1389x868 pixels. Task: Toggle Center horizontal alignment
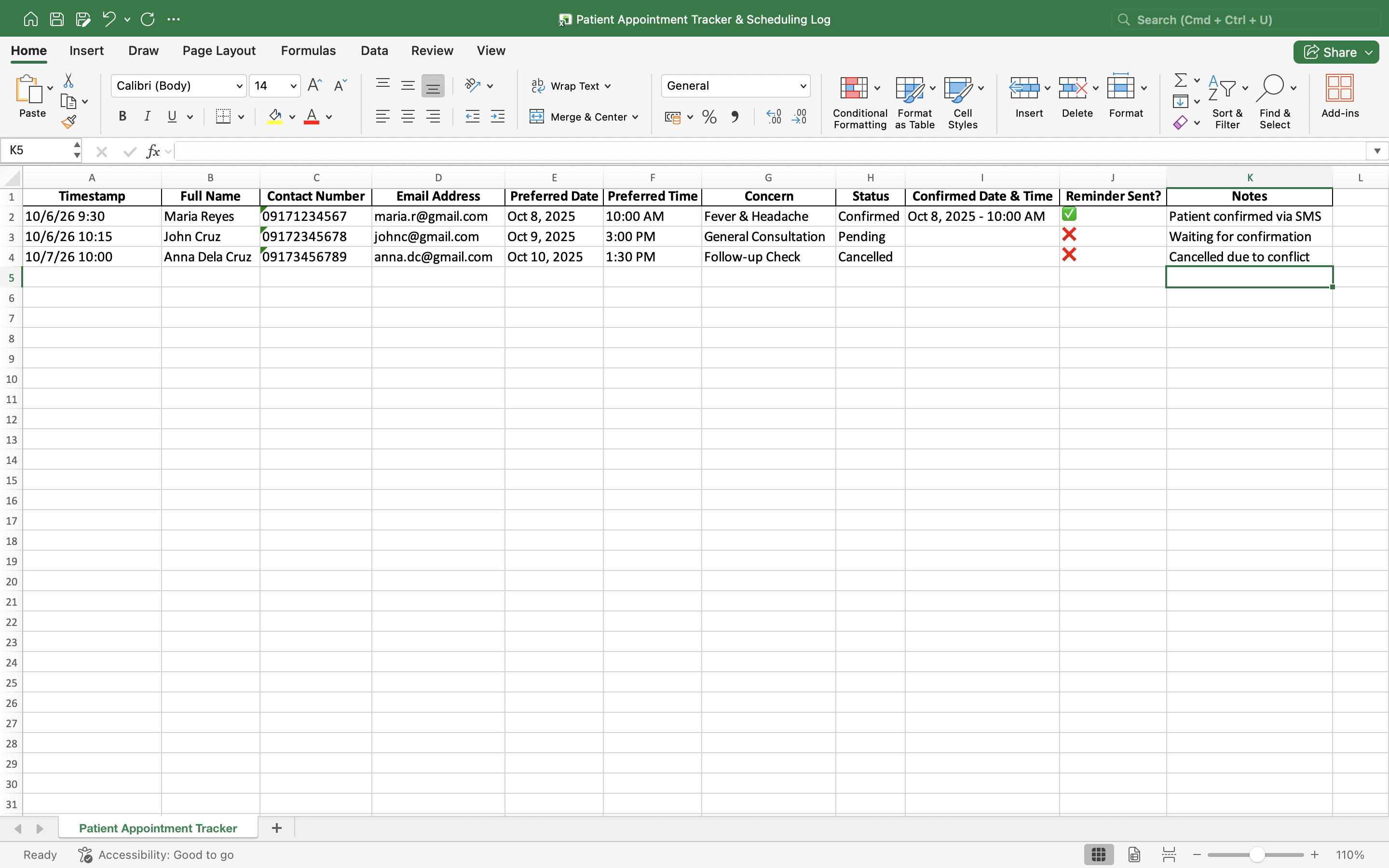[x=408, y=117]
